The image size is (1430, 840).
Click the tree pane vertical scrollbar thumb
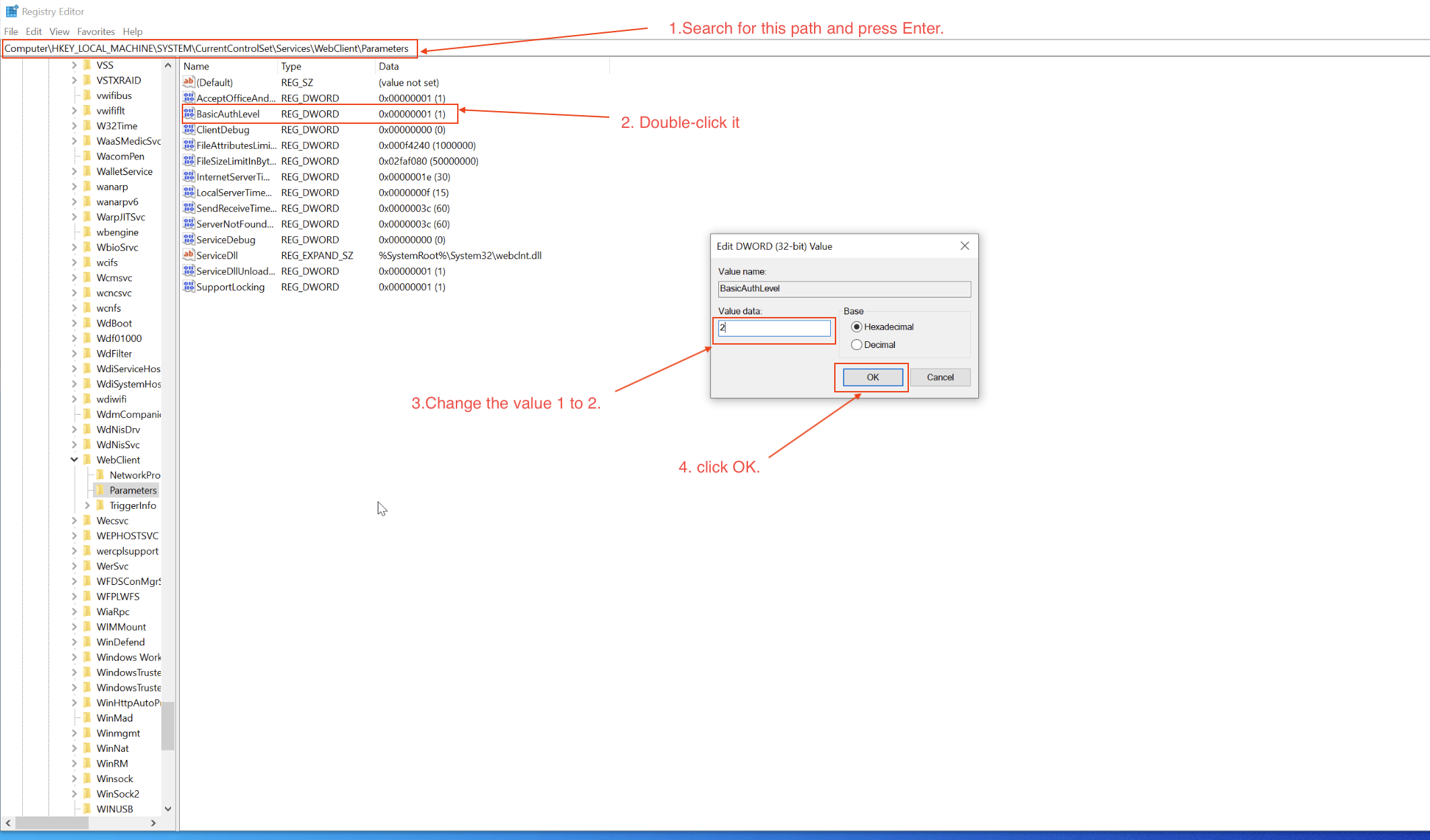[x=168, y=726]
